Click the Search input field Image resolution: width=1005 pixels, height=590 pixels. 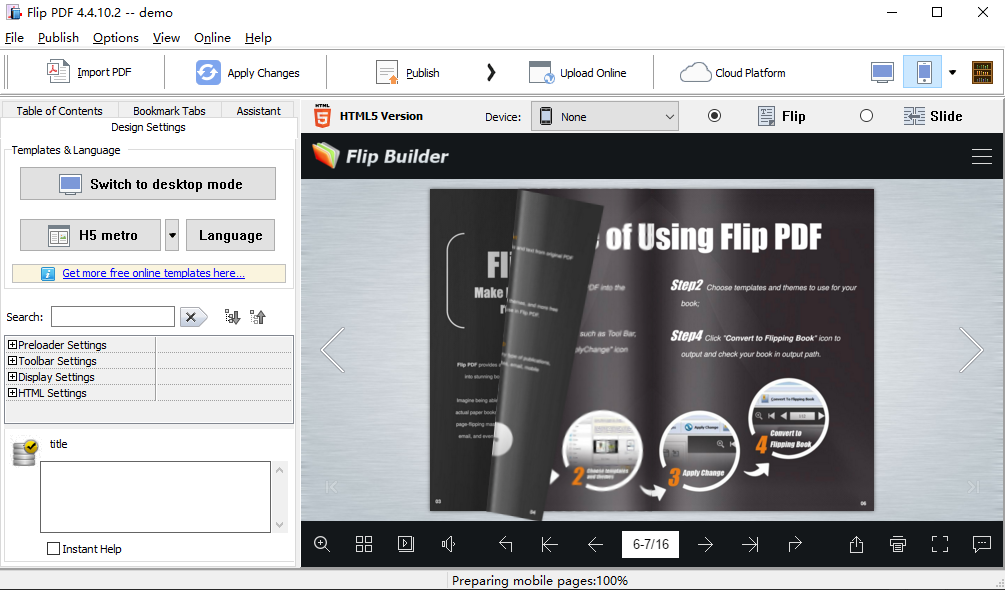(x=113, y=316)
